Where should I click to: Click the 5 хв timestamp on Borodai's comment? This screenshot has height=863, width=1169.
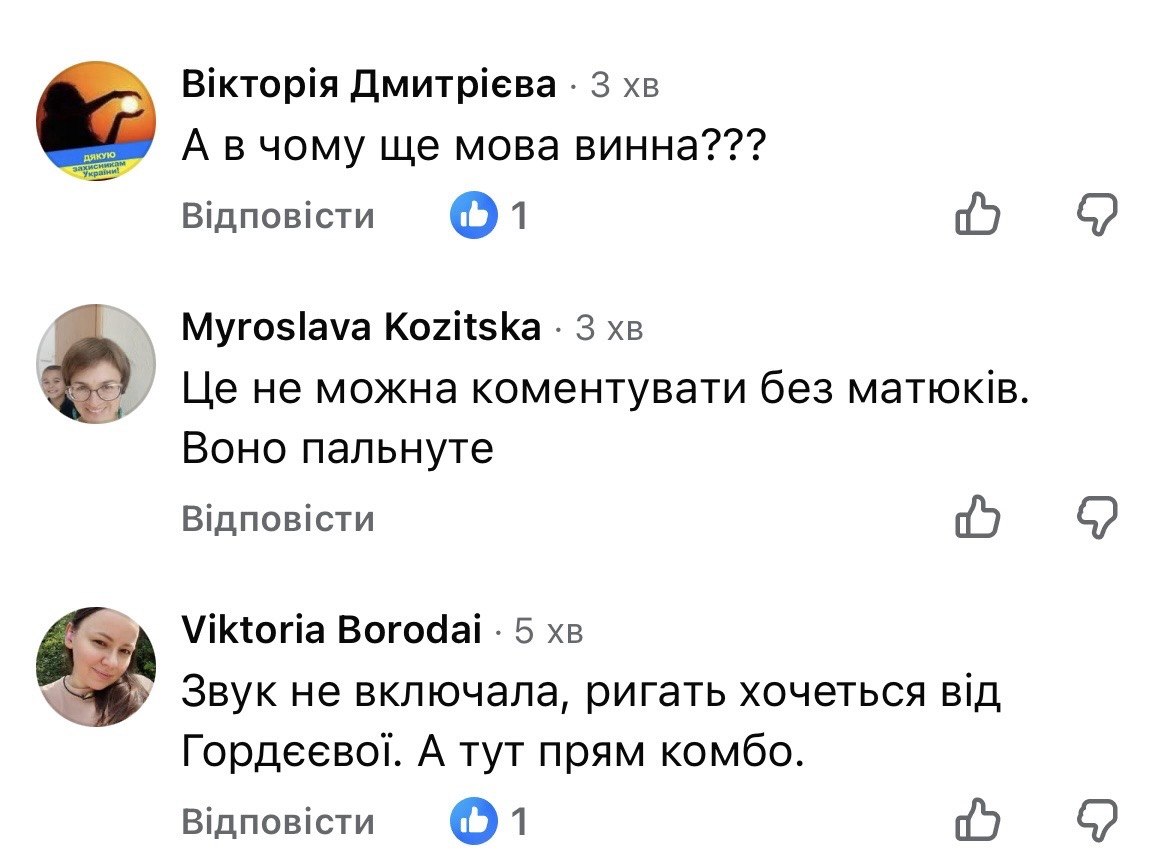[x=548, y=631]
